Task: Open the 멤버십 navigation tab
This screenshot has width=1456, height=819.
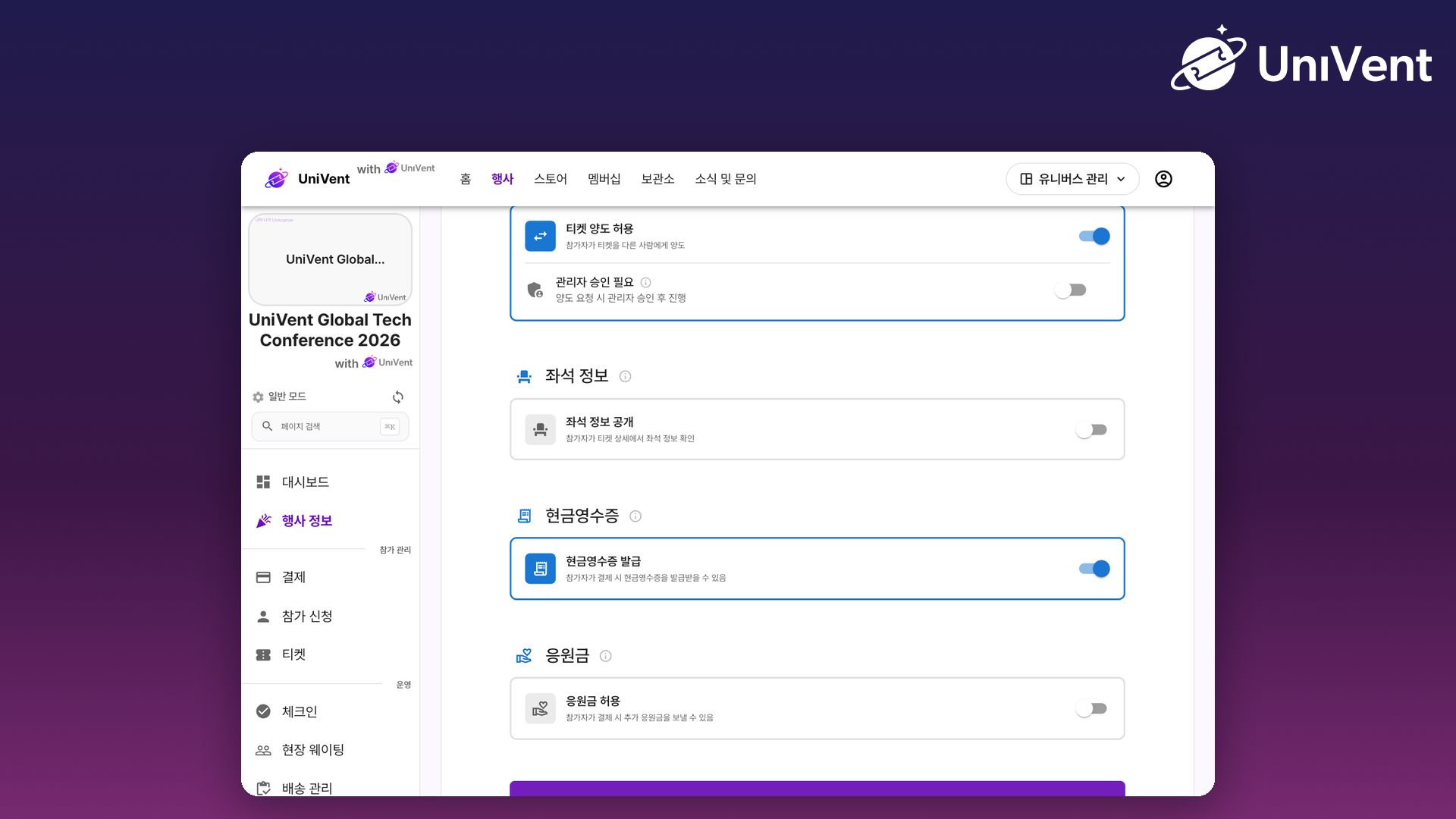Action: [604, 179]
